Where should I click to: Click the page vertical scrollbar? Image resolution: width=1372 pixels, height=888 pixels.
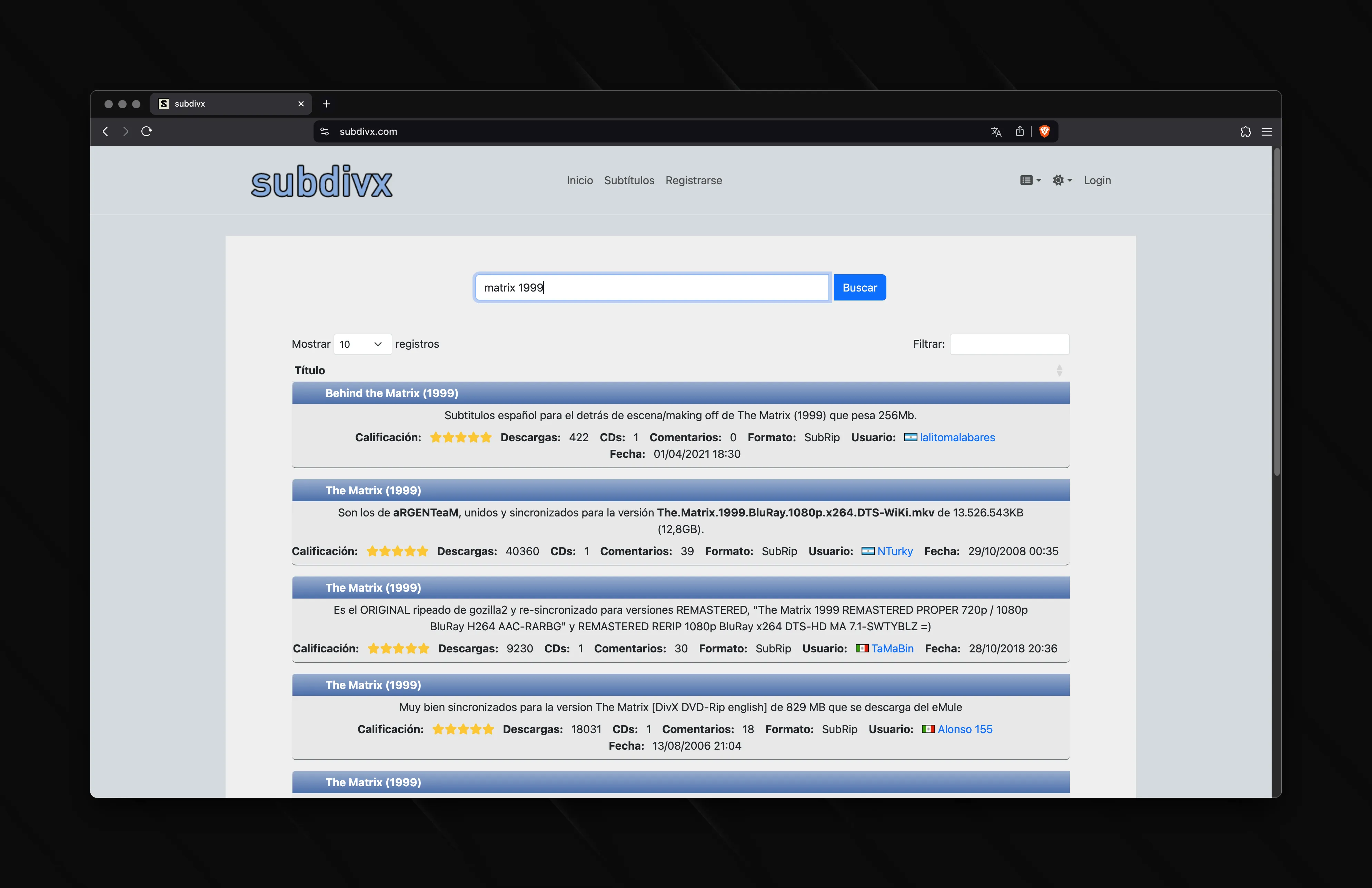pyautogui.click(x=1277, y=312)
